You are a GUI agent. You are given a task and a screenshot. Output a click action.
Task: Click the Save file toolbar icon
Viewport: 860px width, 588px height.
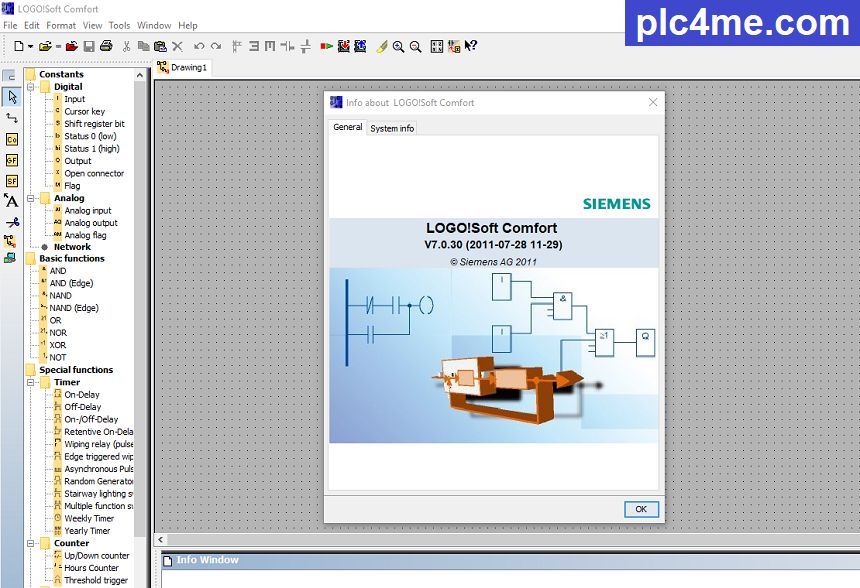89,46
